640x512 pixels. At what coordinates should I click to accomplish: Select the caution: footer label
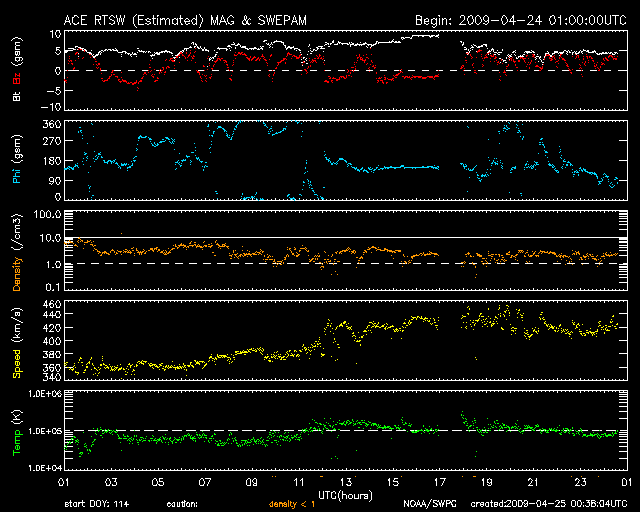[x=182, y=504]
